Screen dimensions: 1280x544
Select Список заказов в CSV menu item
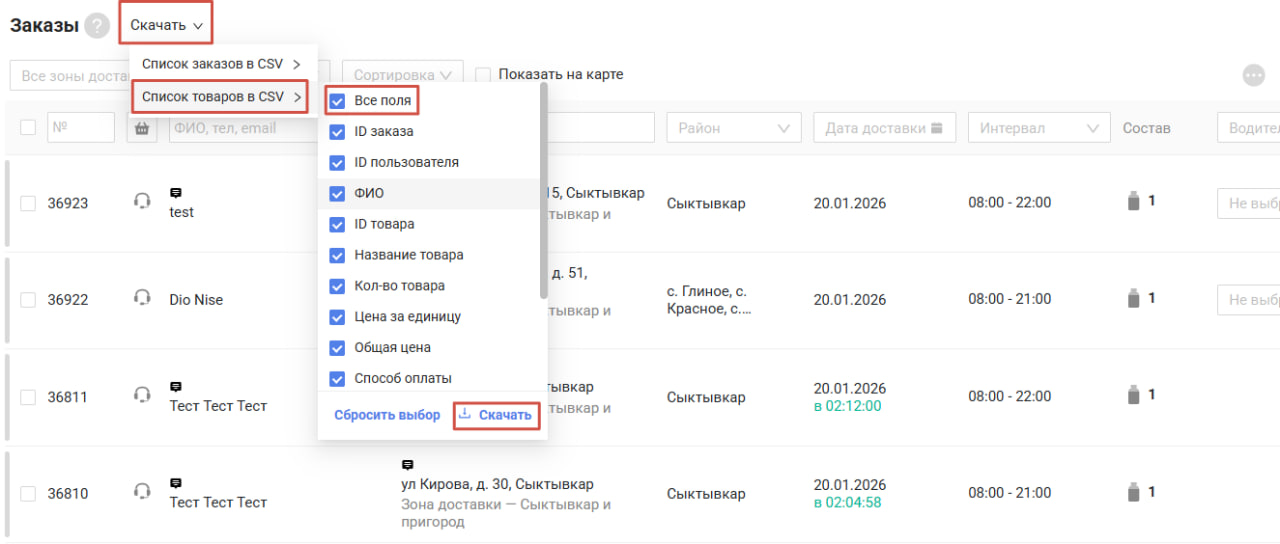221,64
